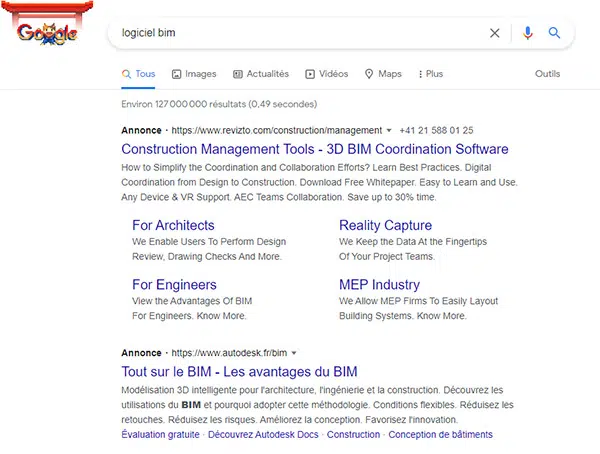Switch to the Images tab
Screen dimensions: 600x454
coord(194,74)
